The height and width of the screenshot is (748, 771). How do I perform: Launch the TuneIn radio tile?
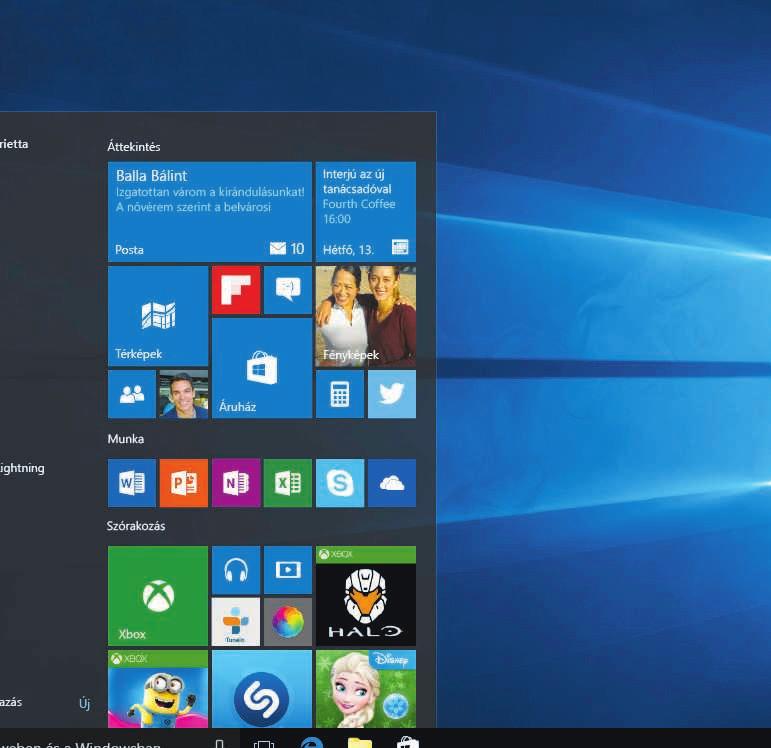236,622
